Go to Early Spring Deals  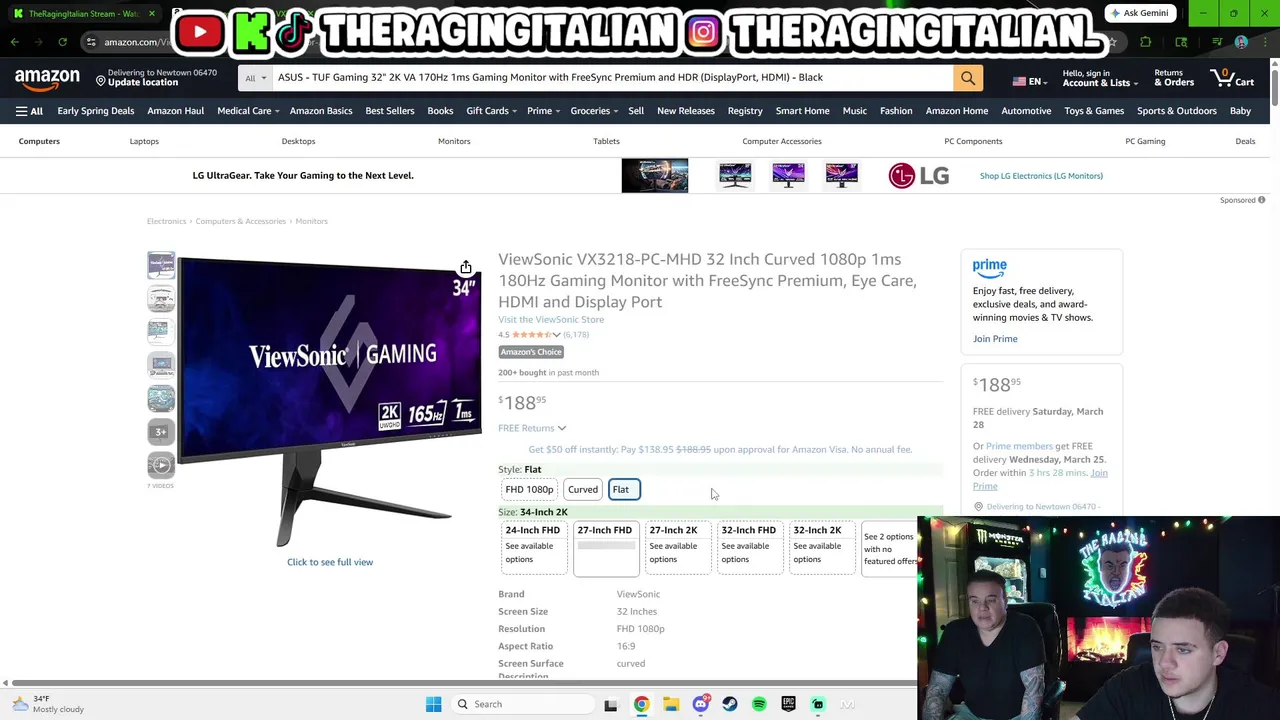(96, 111)
